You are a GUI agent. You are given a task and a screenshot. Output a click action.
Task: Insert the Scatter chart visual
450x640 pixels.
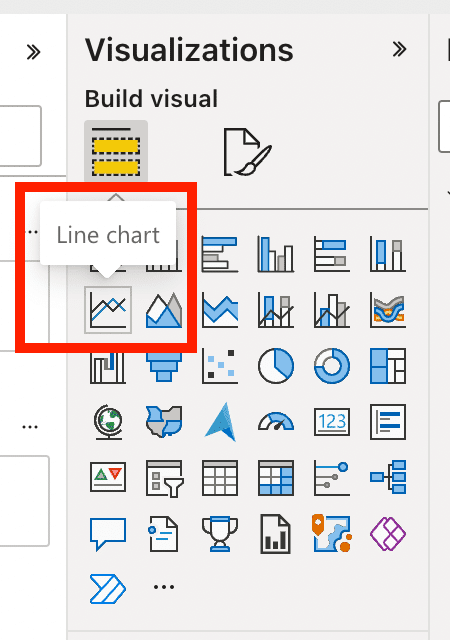point(220,366)
